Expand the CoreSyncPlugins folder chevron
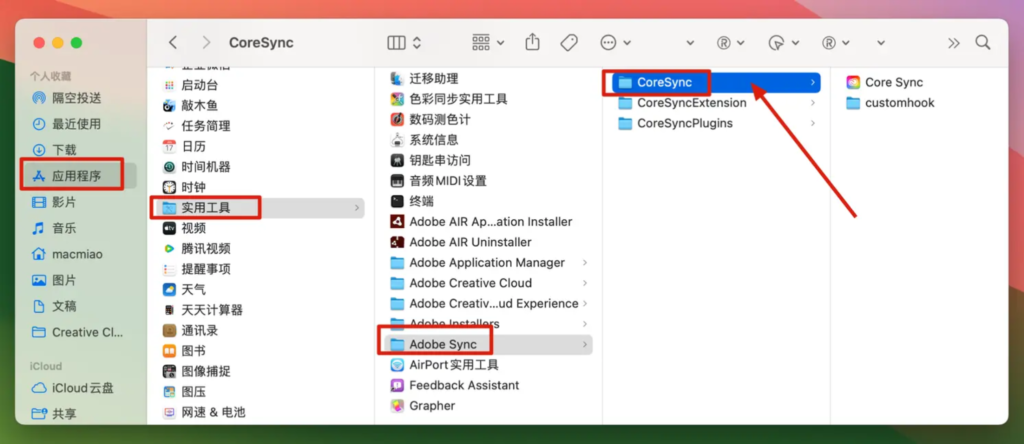 pos(812,123)
